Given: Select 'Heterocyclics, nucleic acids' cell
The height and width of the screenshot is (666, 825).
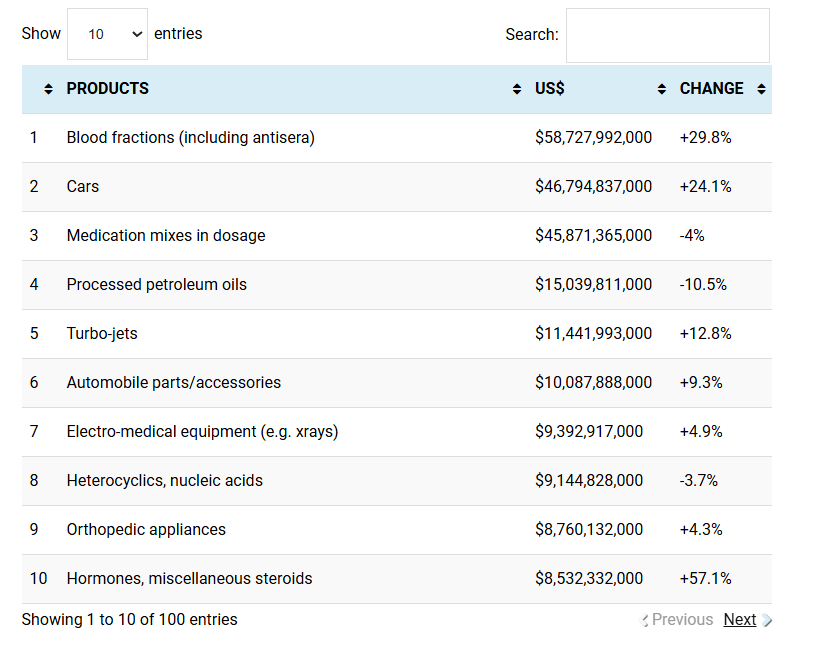Looking at the screenshot, I should [165, 480].
